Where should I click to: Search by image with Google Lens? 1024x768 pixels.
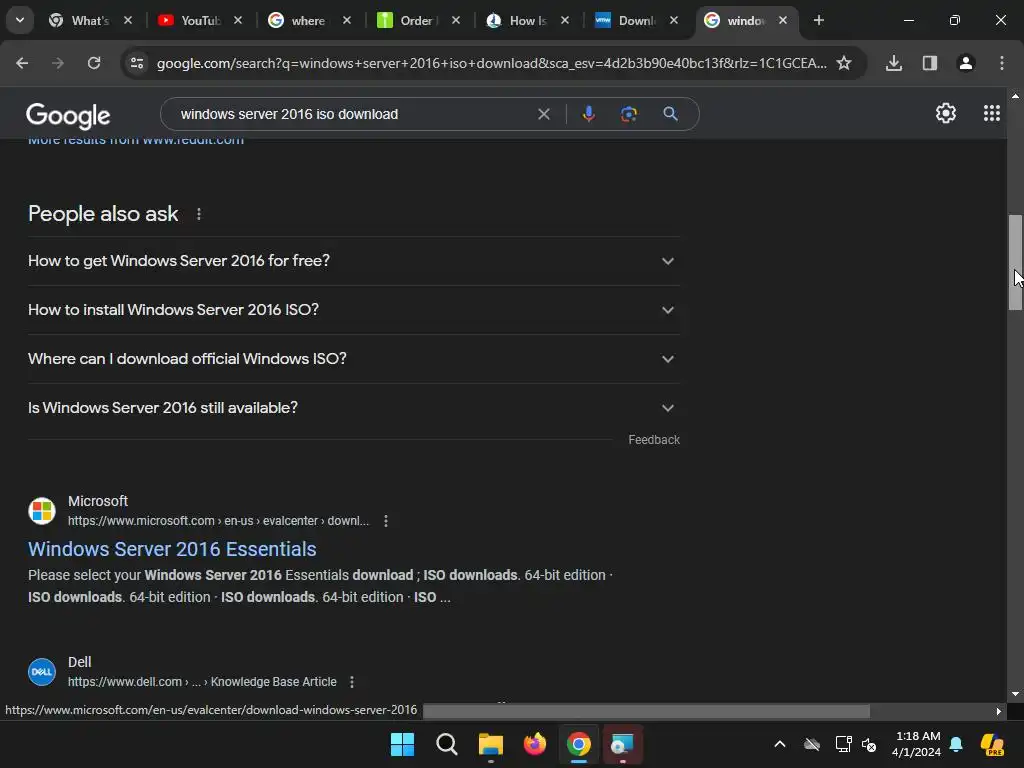(628, 114)
